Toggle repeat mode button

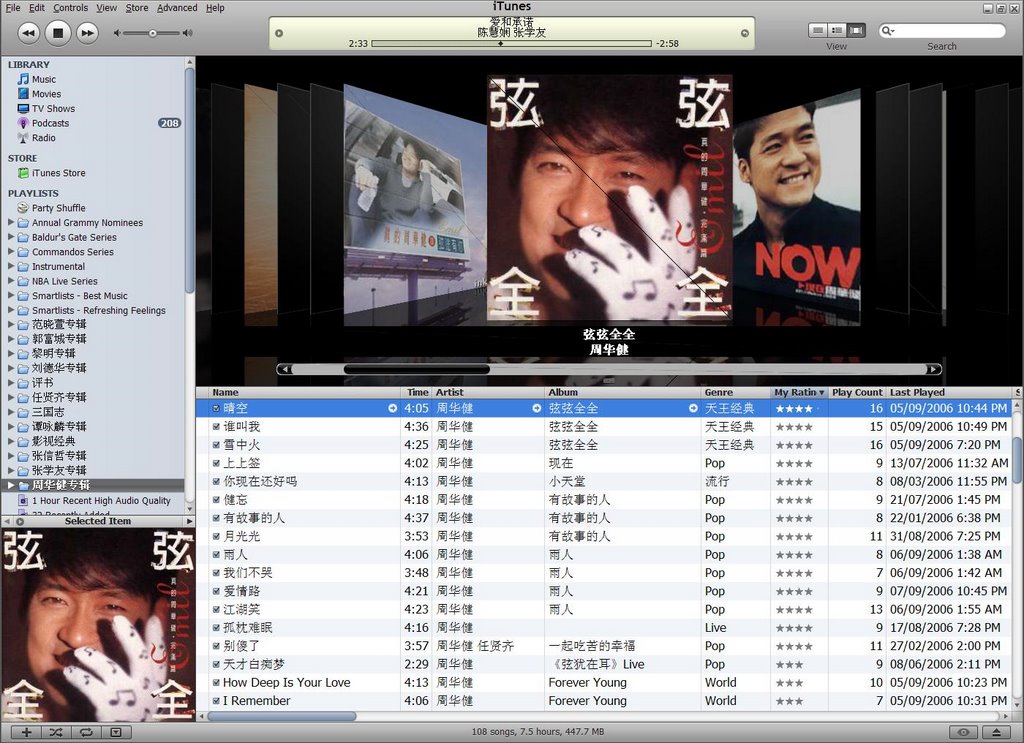click(86, 733)
